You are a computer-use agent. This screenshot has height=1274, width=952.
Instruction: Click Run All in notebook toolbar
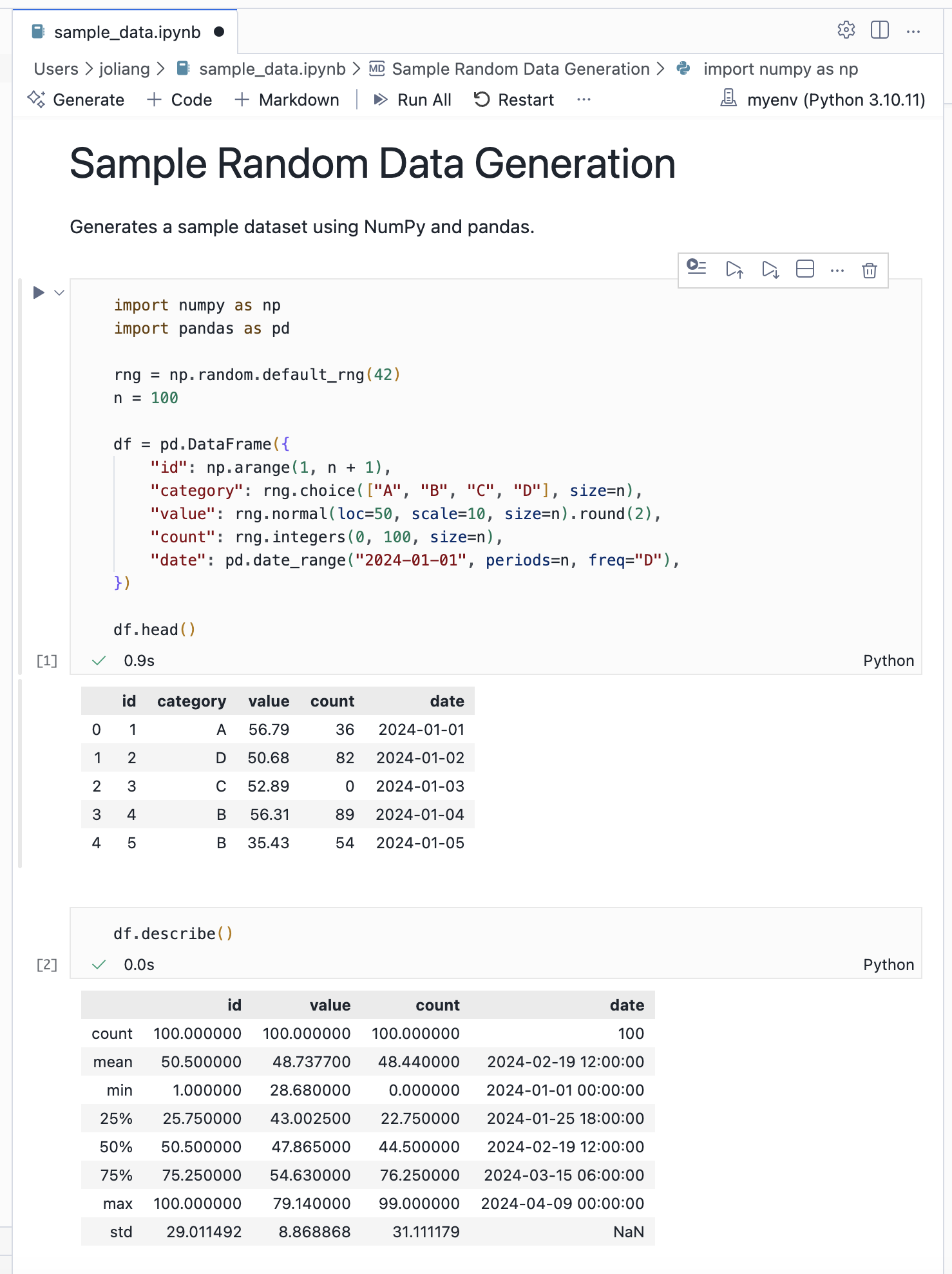412,100
